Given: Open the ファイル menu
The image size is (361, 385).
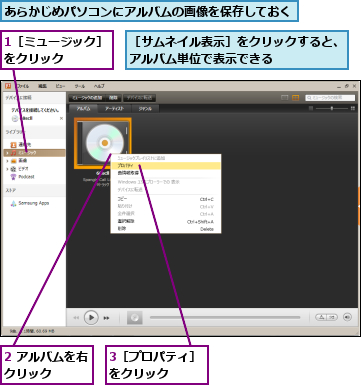Looking at the screenshot, I should pyautogui.click(x=23, y=86).
